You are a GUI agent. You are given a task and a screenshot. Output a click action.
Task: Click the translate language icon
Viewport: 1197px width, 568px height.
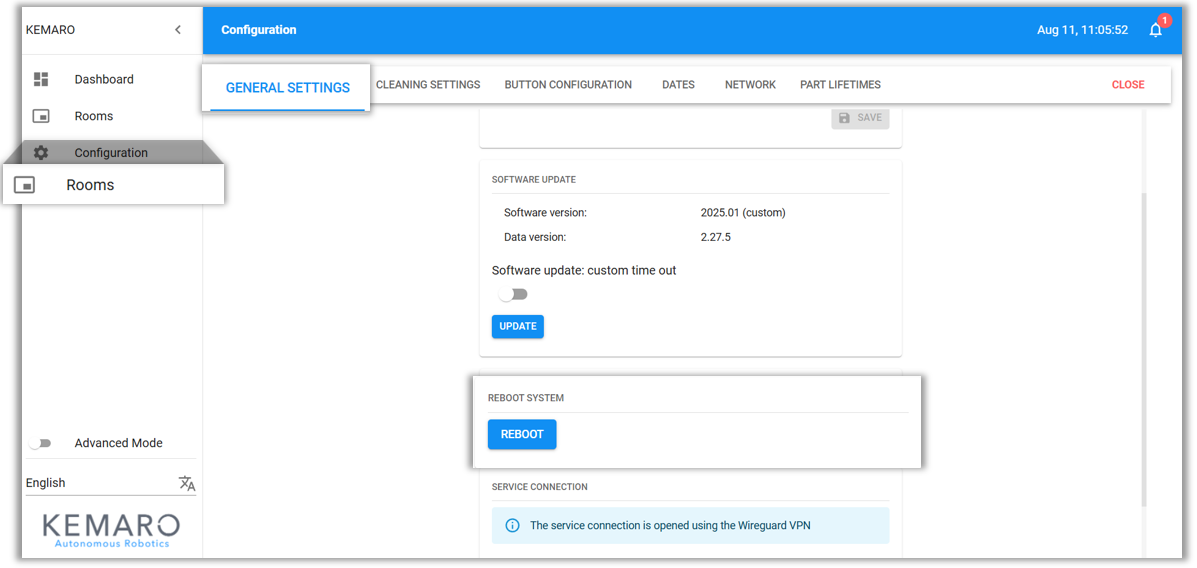pos(187,483)
